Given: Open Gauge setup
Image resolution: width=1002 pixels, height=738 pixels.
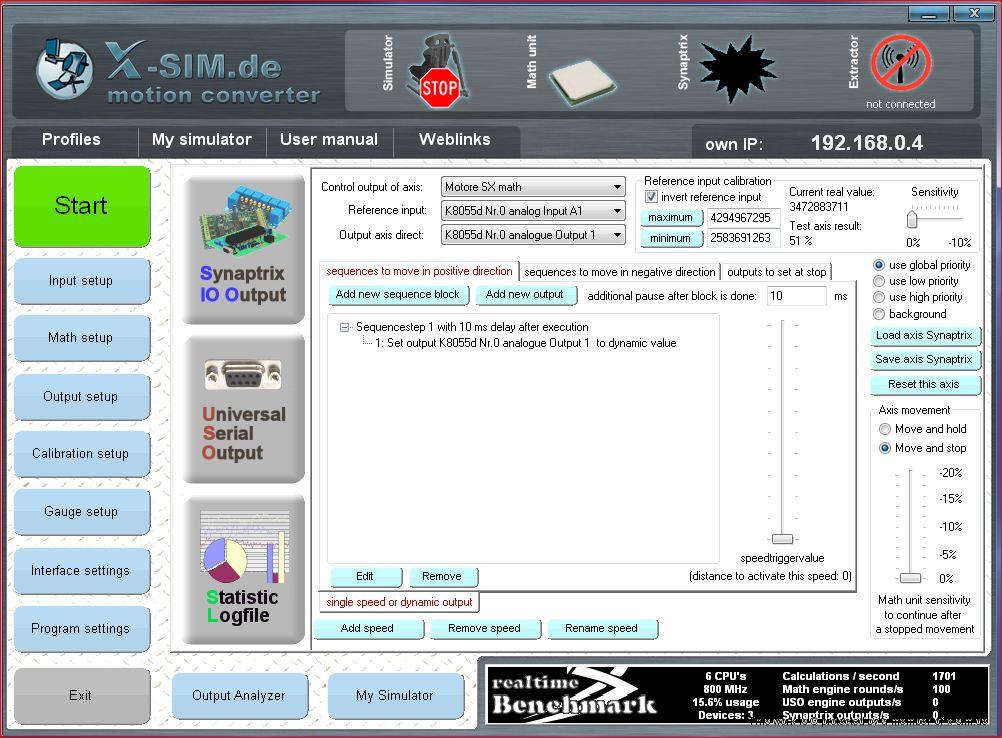Looking at the screenshot, I should click(x=81, y=512).
